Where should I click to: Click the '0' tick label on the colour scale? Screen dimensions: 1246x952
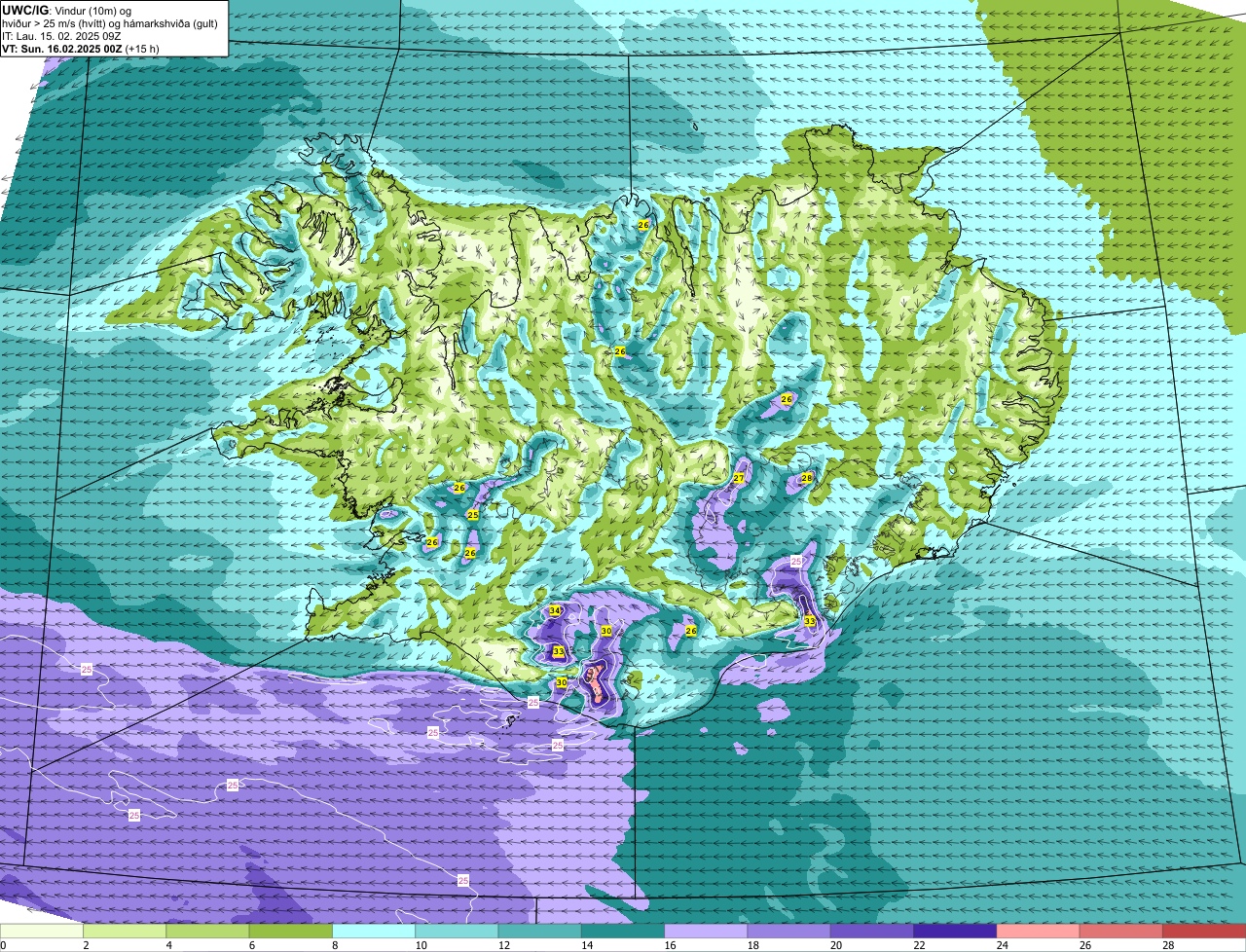coord(3,945)
